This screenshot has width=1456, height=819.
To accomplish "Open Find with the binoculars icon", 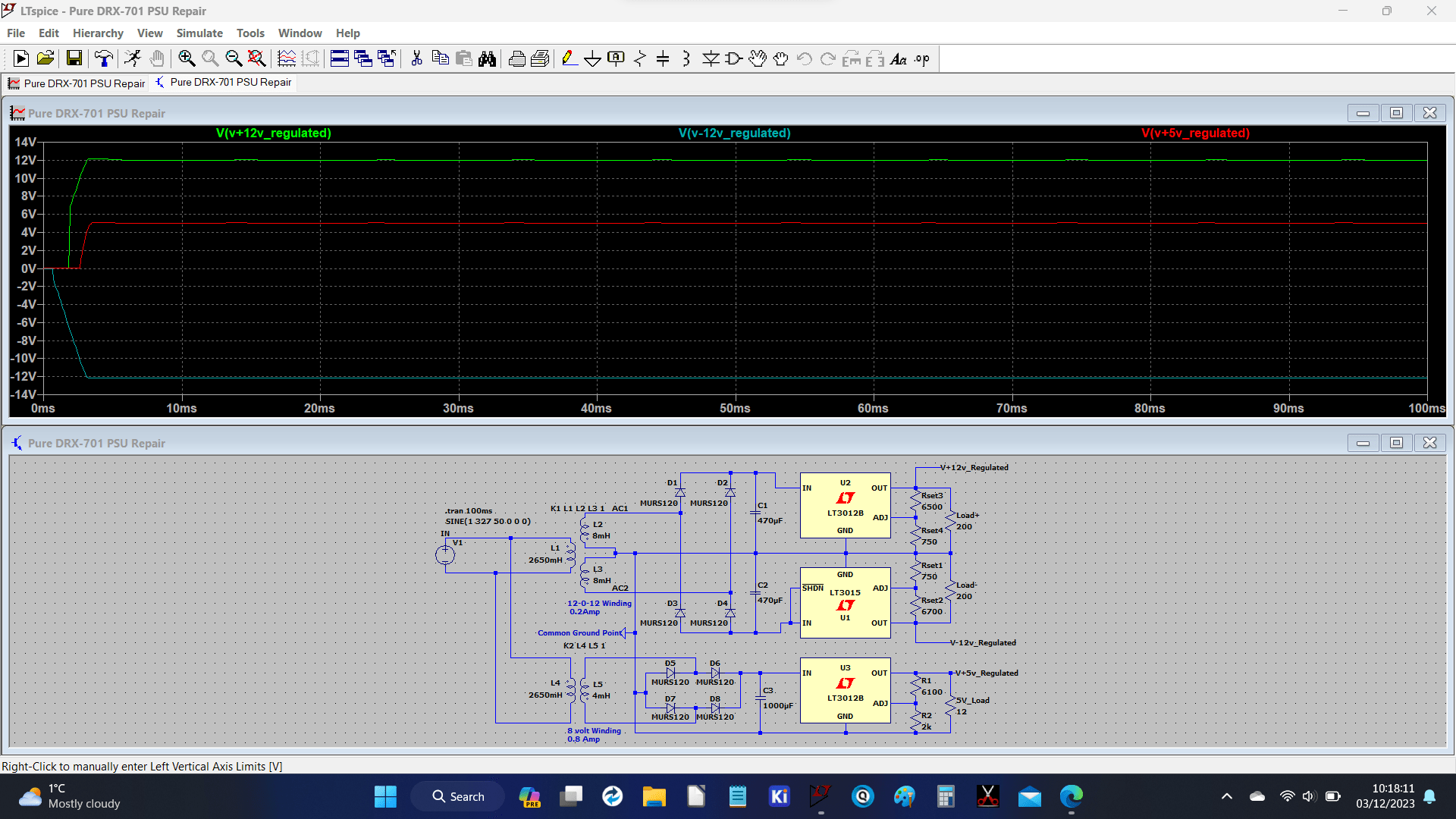I will pyautogui.click(x=487, y=58).
